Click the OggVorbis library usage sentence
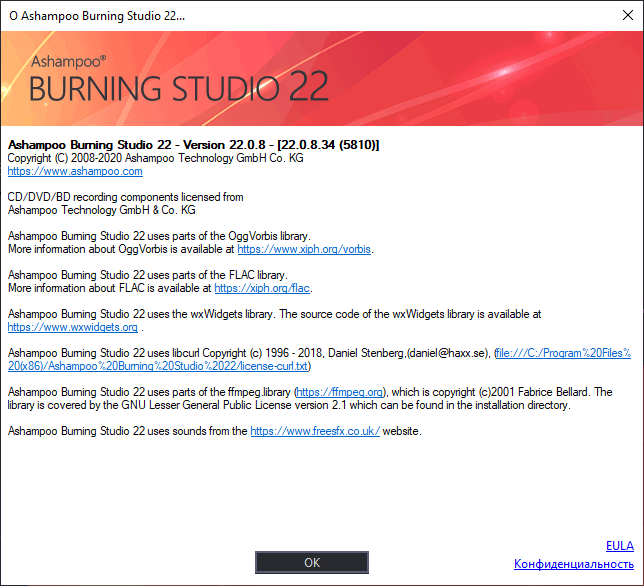The width and height of the screenshot is (644, 586). click(159, 236)
